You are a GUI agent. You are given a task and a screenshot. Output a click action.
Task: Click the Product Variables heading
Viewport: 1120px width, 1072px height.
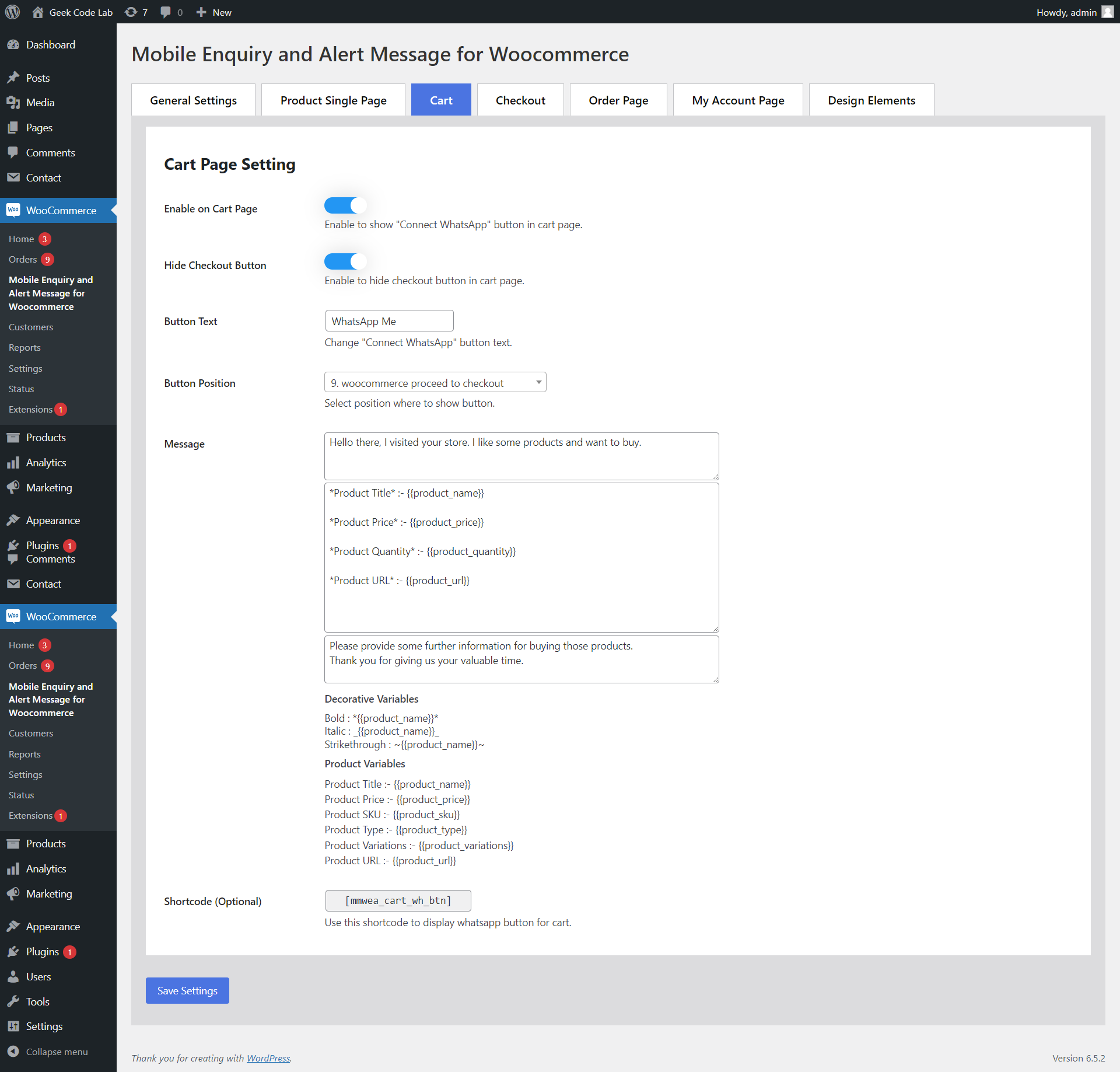coord(365,764)
